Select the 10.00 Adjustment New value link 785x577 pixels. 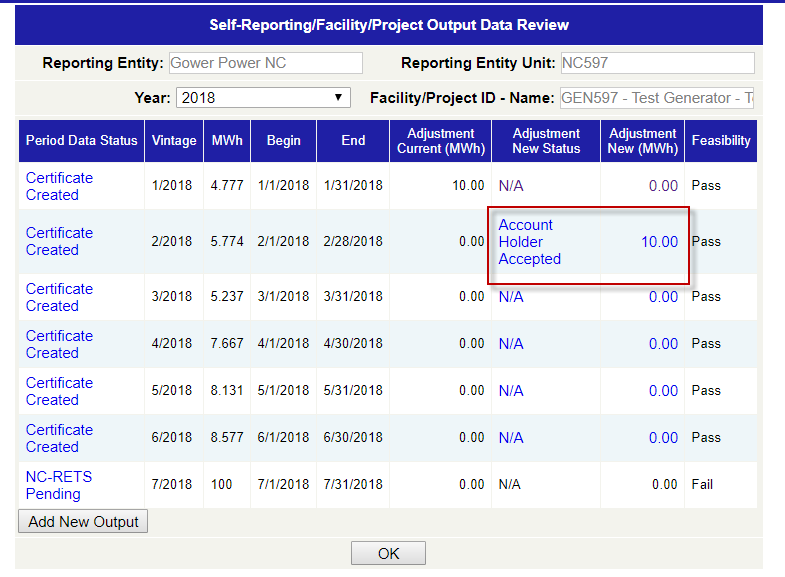pyautogui.click(x=659, y=242)
